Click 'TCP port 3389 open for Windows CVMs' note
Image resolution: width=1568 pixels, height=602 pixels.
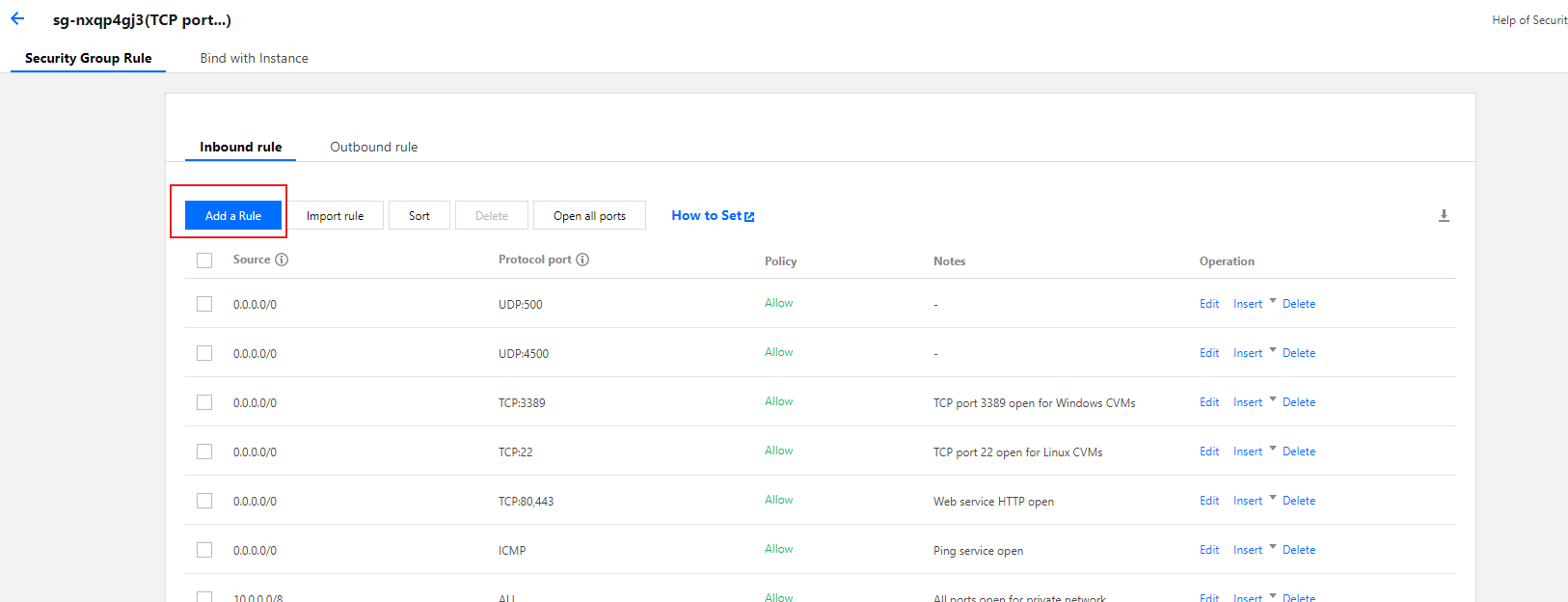coord(1034,403)
